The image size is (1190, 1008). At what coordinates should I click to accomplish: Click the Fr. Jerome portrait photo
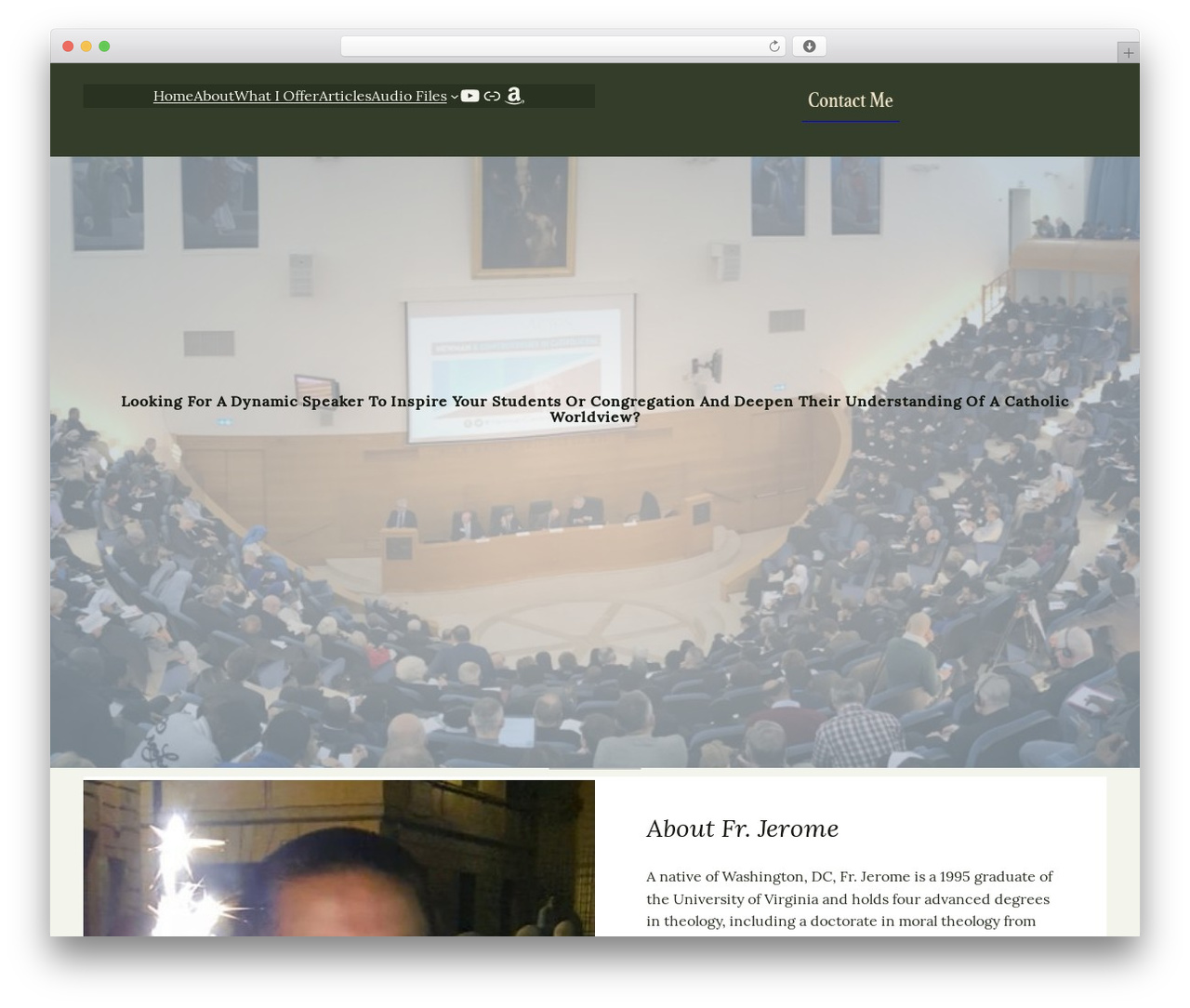pyautogui.click(x=338, y=858)
